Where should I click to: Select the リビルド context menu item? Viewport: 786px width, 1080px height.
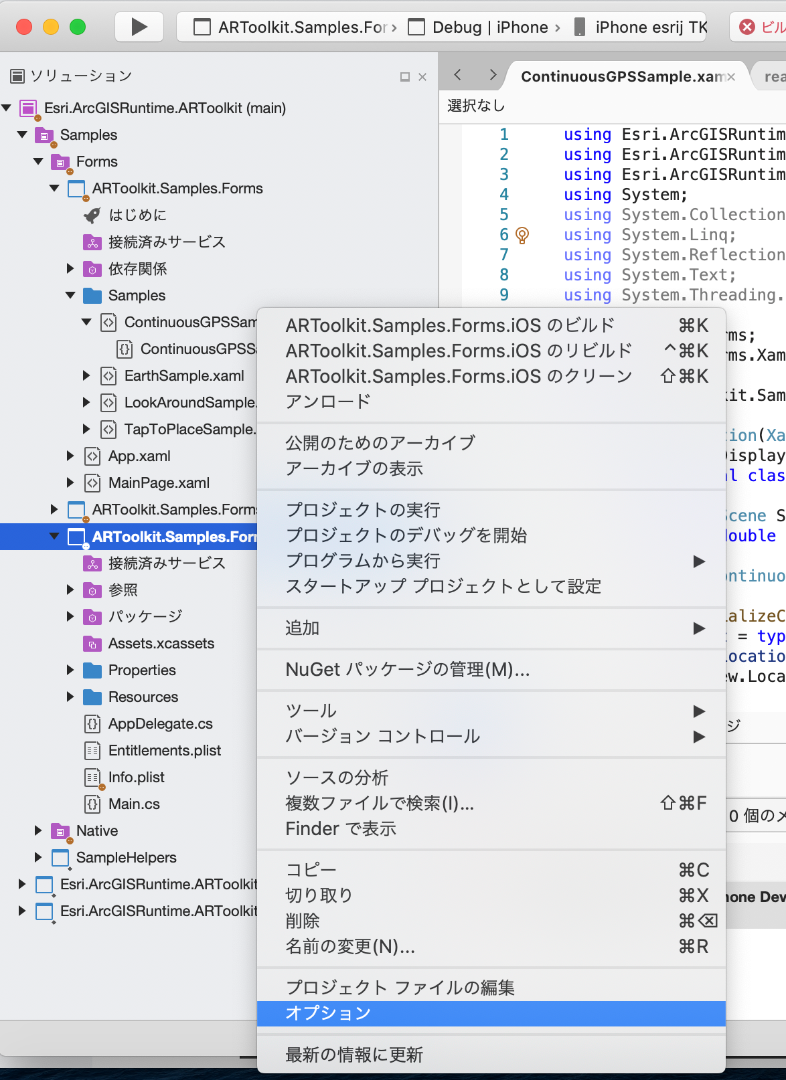(491, 351)
